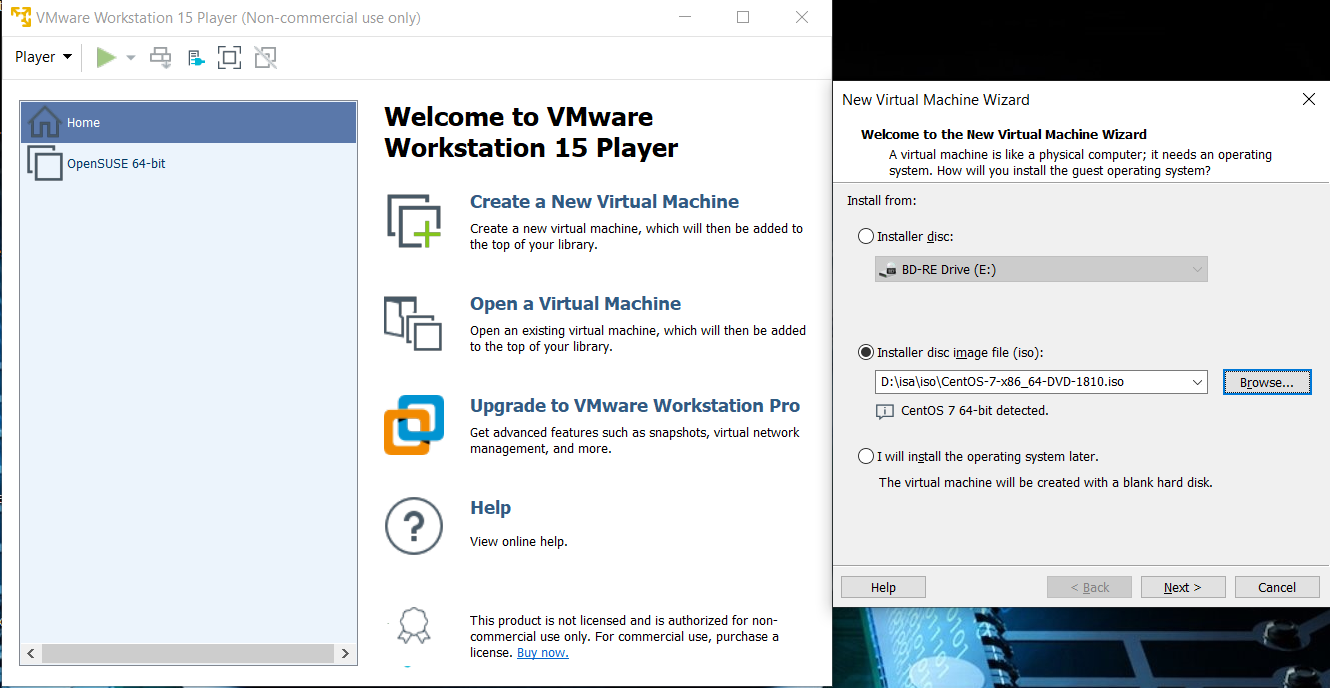Open the Buy now link
The image size is (1330, 688).
click(542, 653)
